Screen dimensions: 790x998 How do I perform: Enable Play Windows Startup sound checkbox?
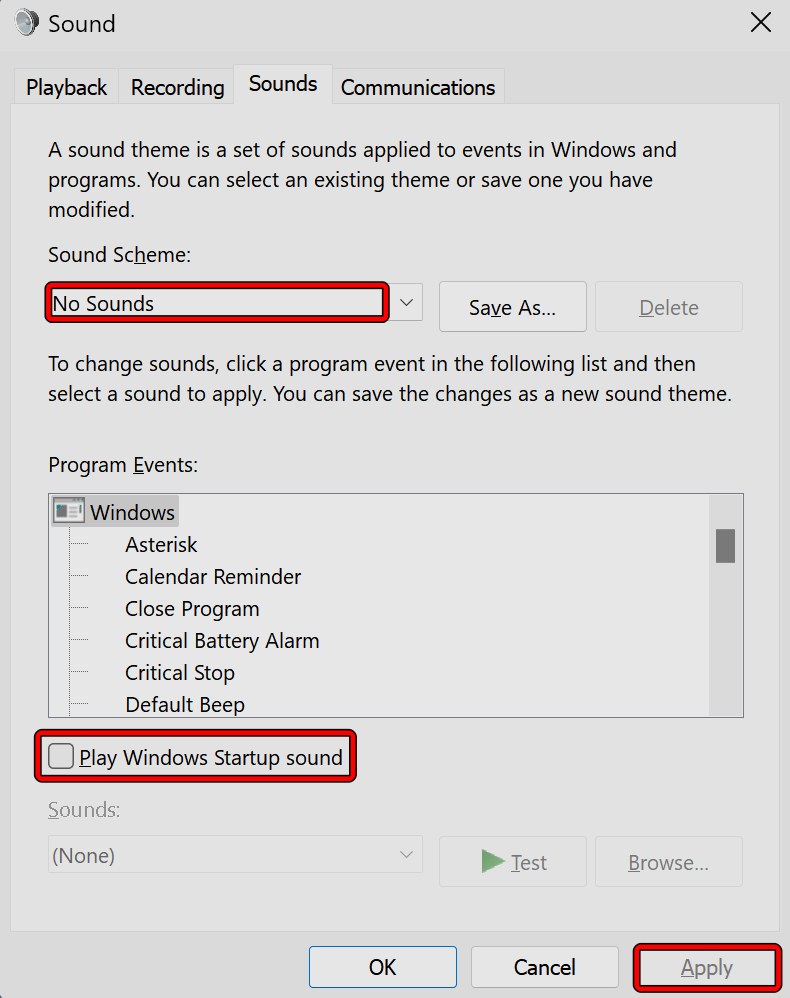(62, 757)
